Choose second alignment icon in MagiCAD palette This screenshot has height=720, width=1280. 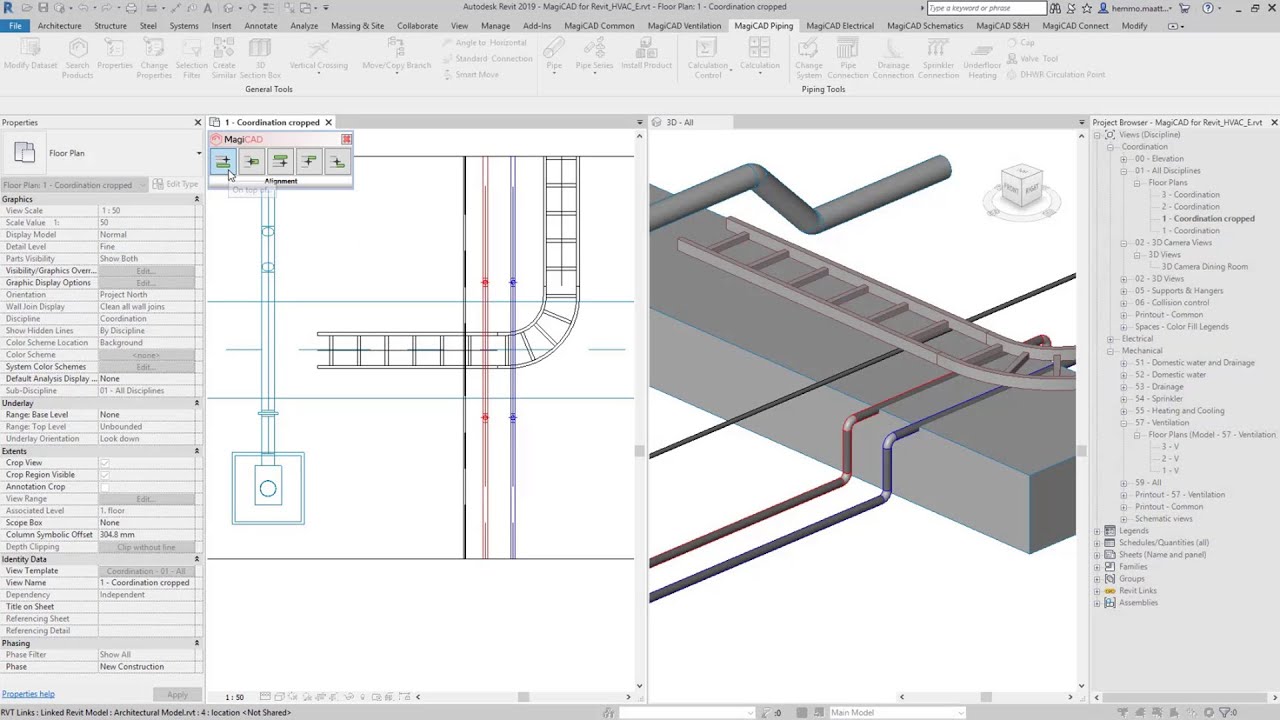pos(251,161)
